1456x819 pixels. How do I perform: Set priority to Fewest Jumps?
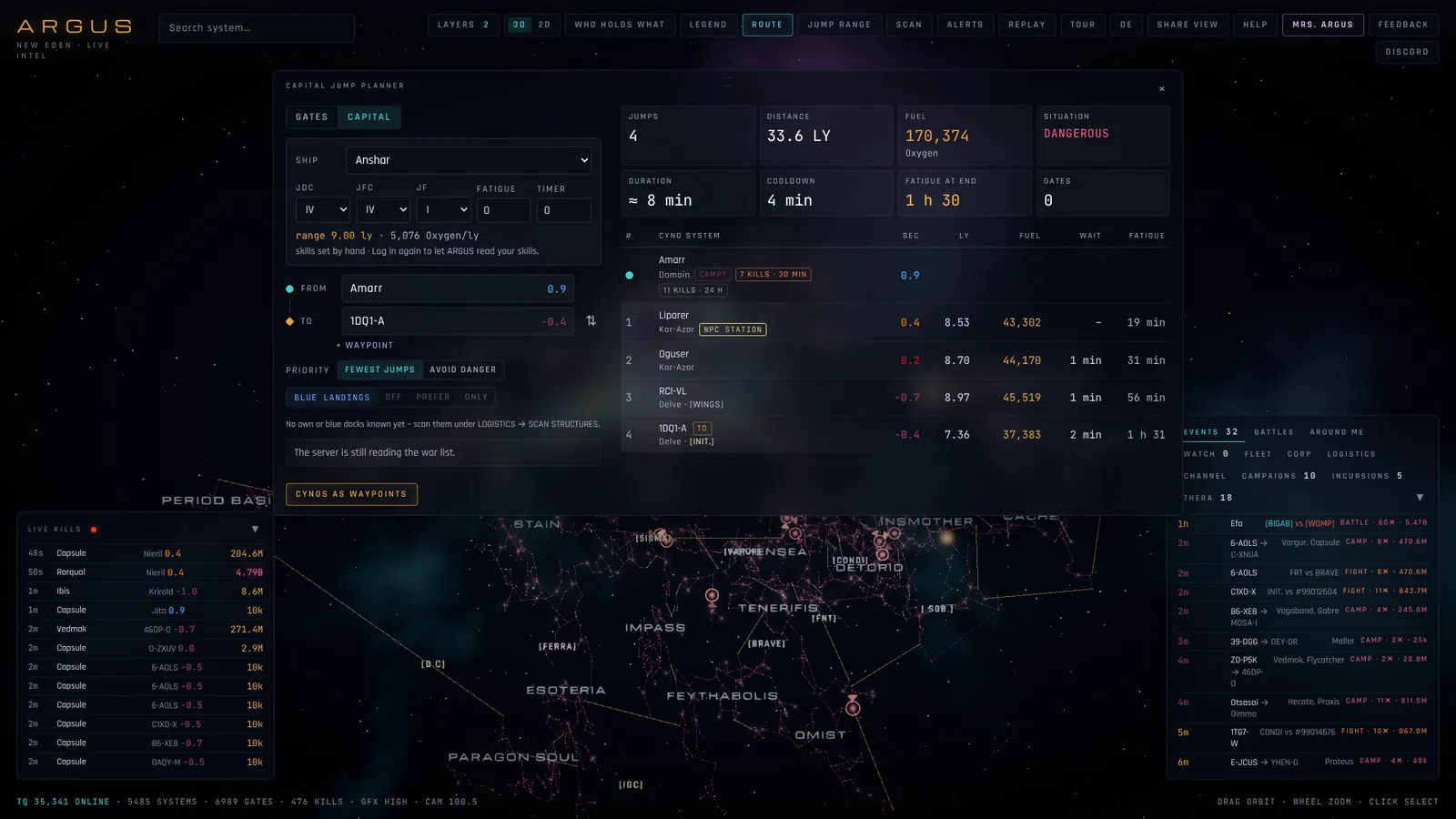tap(379, 369)
